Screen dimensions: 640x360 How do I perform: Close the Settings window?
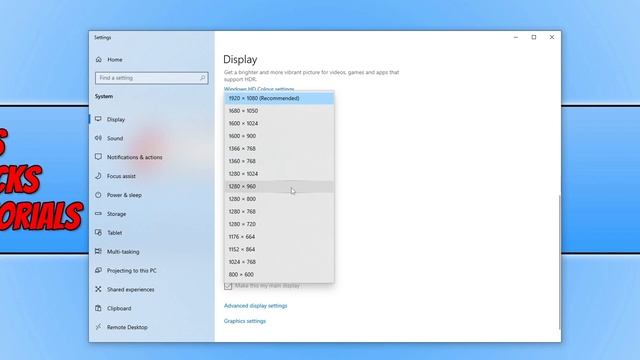coord(552,37)
